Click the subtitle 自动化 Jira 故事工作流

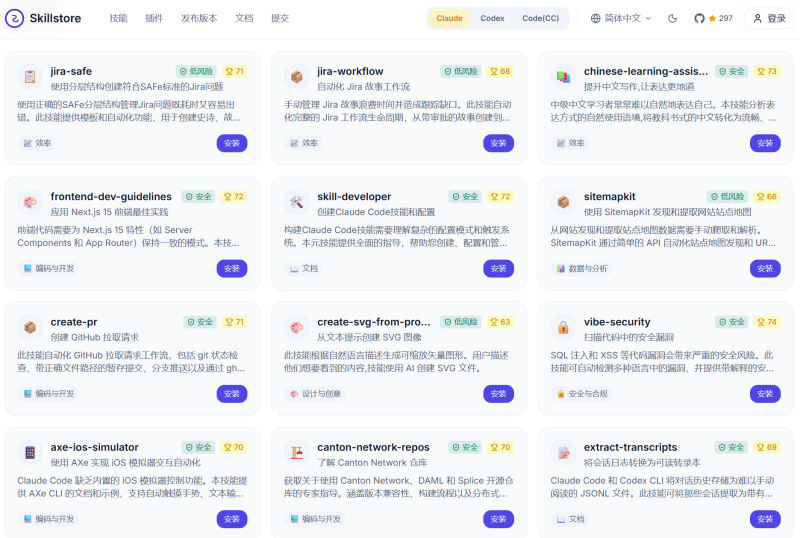(363, 87)
